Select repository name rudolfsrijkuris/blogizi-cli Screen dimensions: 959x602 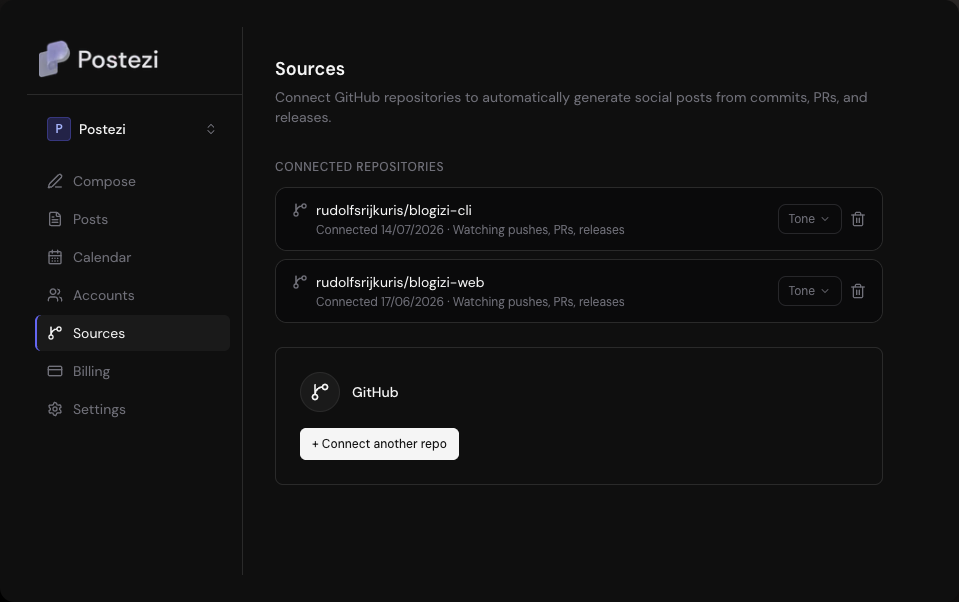[394, 210]
